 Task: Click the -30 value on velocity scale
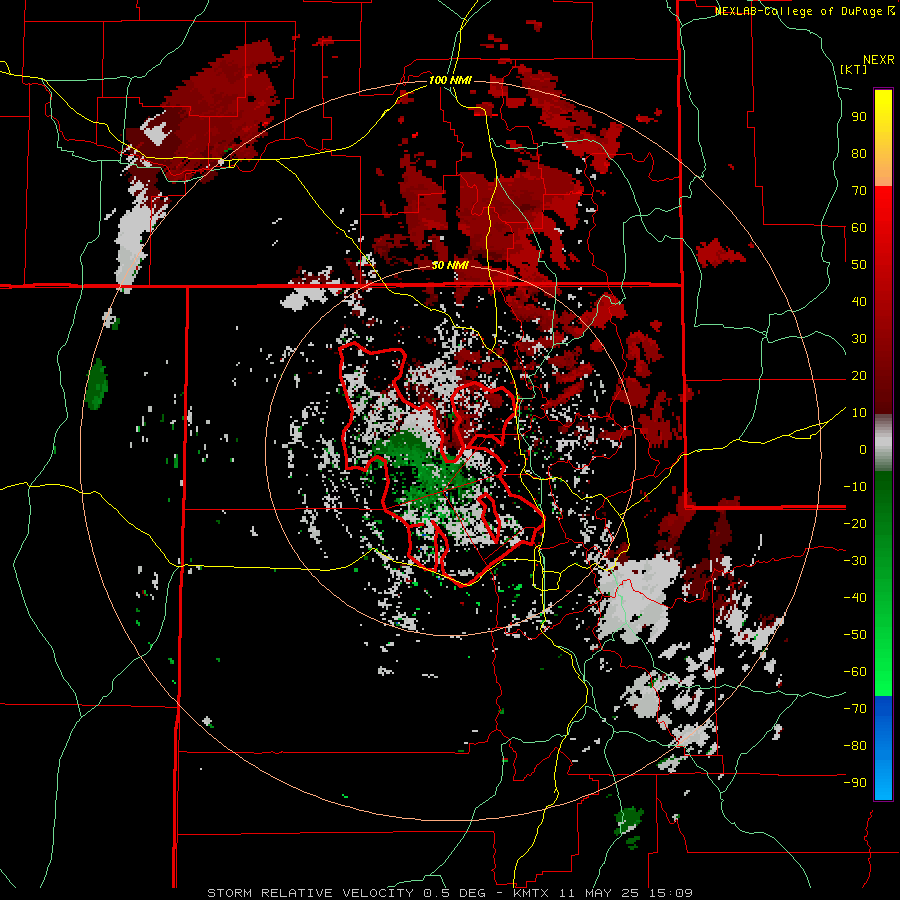(x=855, y=561)
